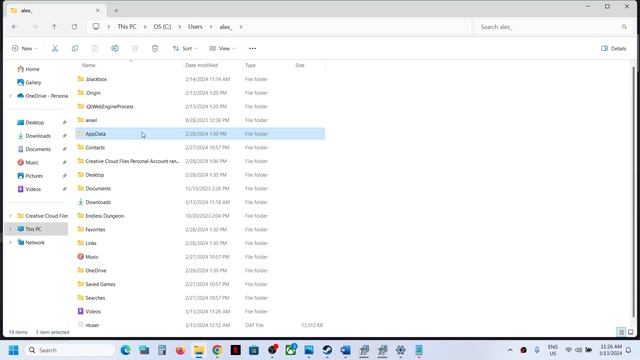Open Windows Start menu
Screen dimensions: 640x360
[13, 350]
